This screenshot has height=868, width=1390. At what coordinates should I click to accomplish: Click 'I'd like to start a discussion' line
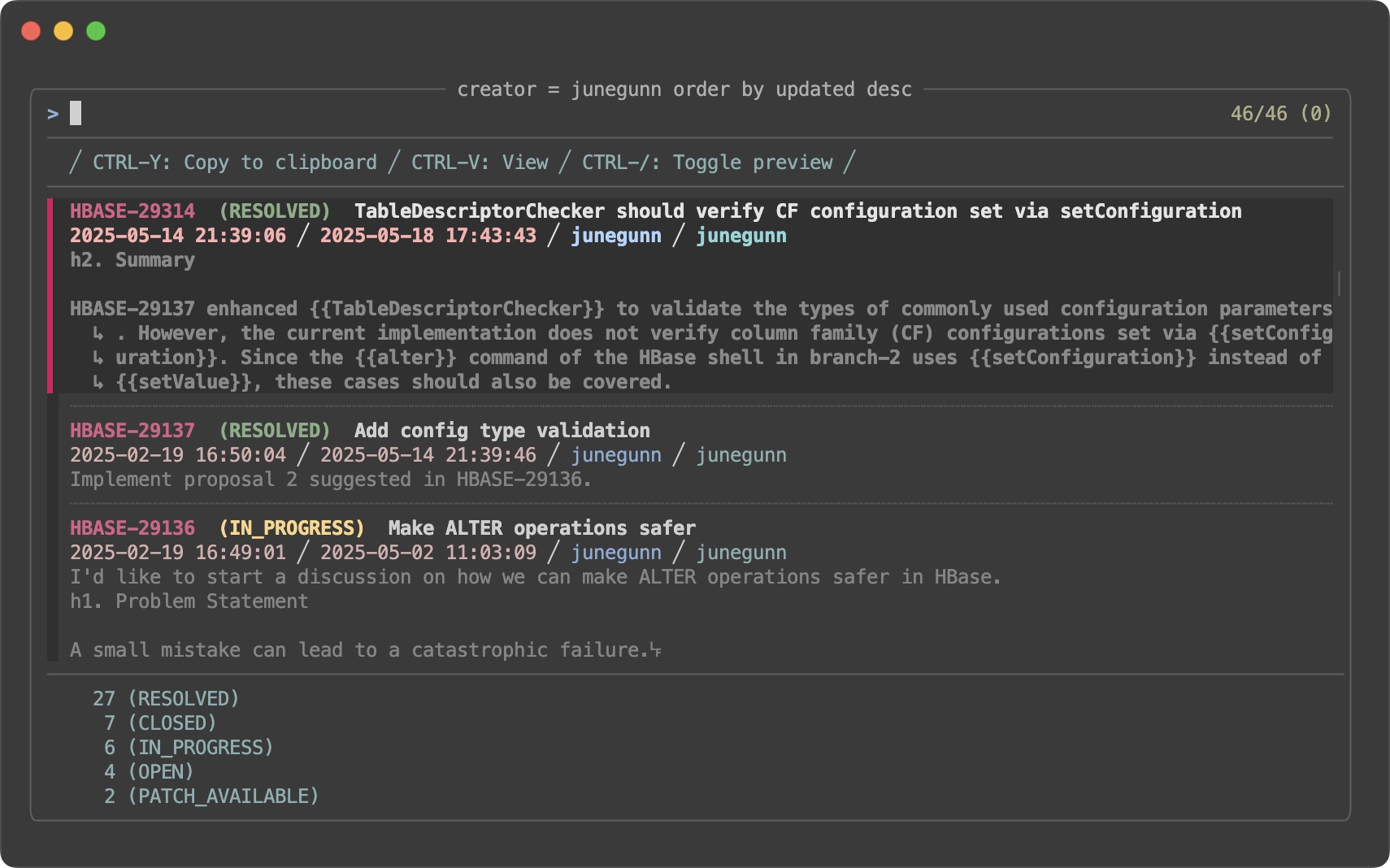click(x=536, y=577)
